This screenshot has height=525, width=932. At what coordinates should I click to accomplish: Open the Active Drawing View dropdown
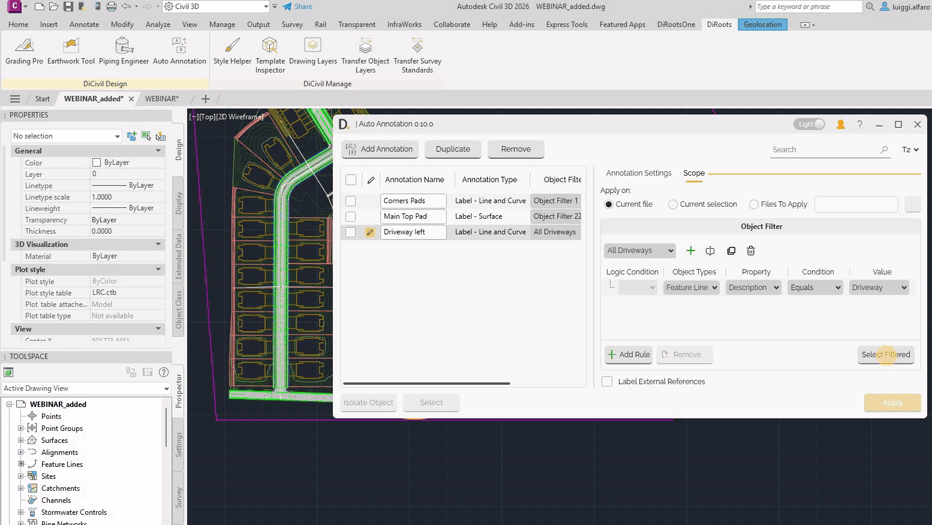tap(86, 388)
